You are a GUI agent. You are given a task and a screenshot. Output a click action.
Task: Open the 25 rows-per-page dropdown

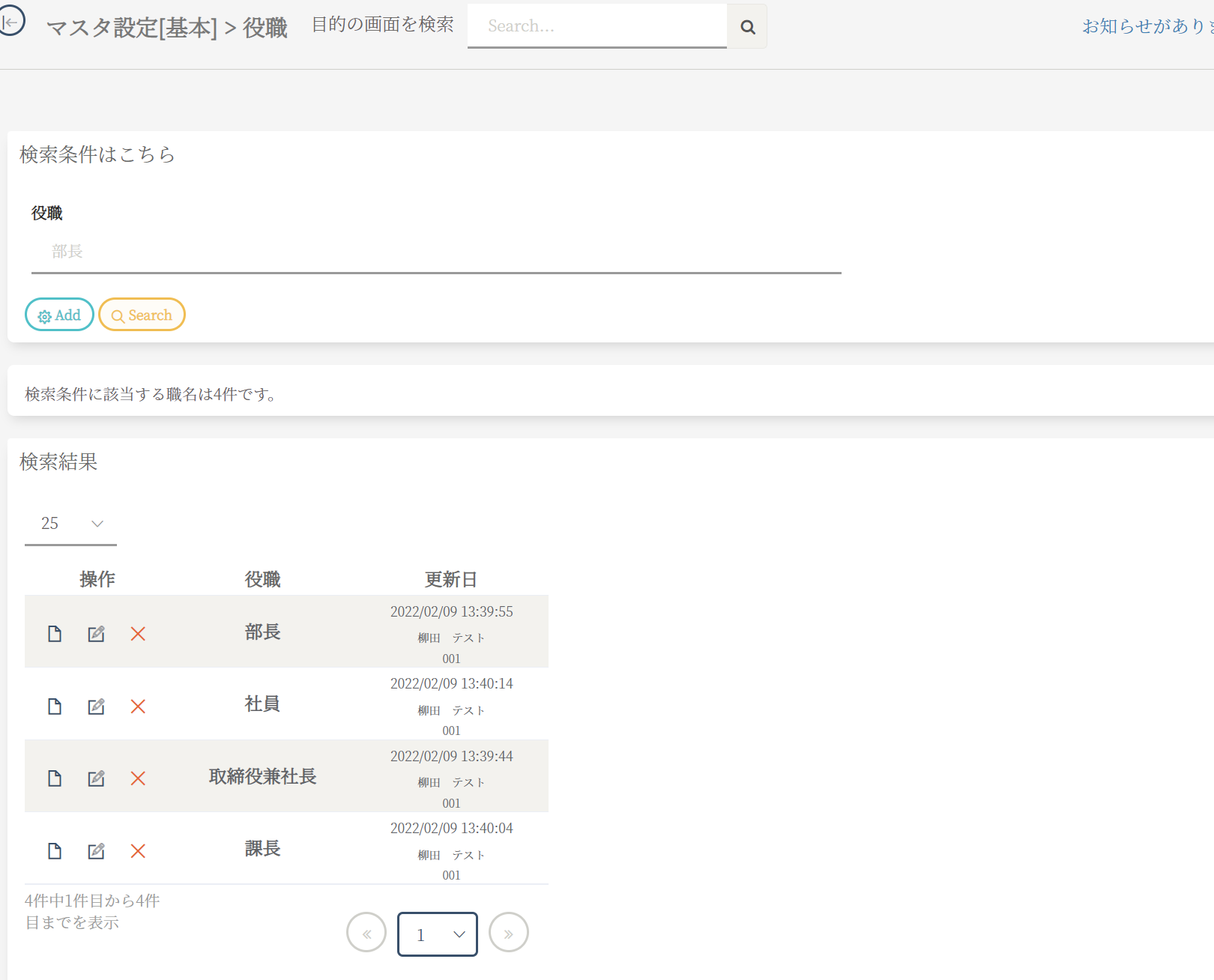tap(70, 524)
